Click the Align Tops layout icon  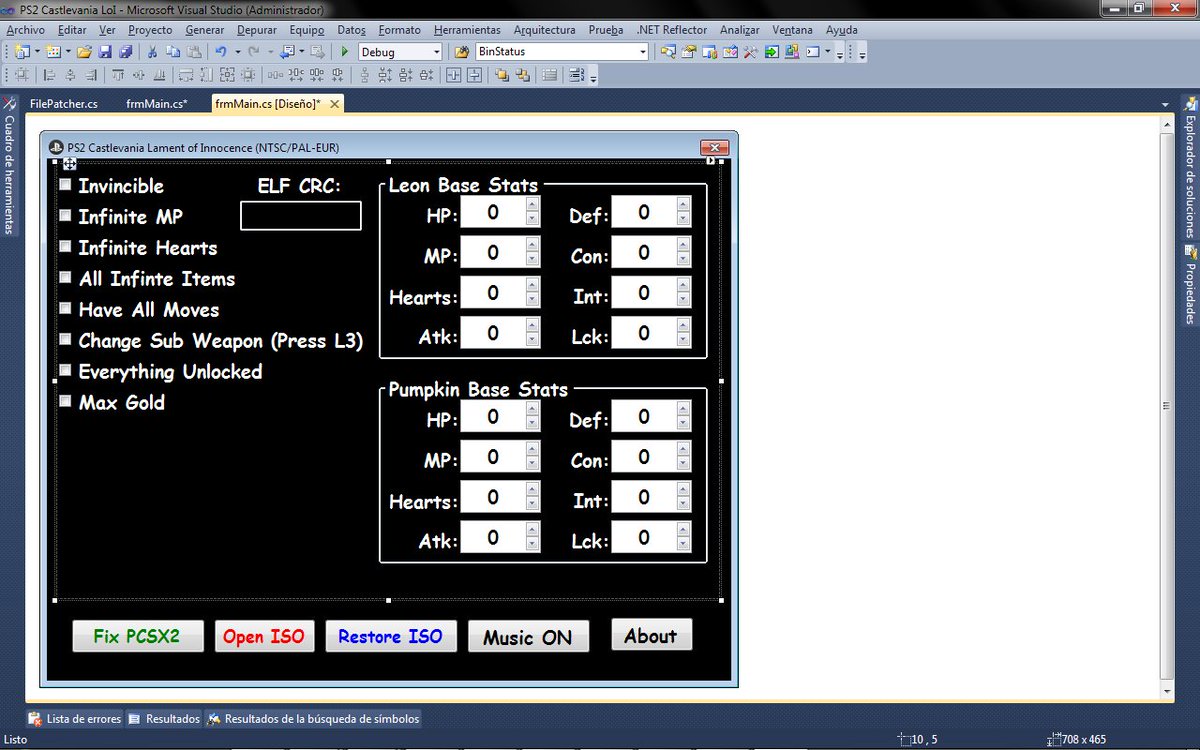click(x=118, y=75)
